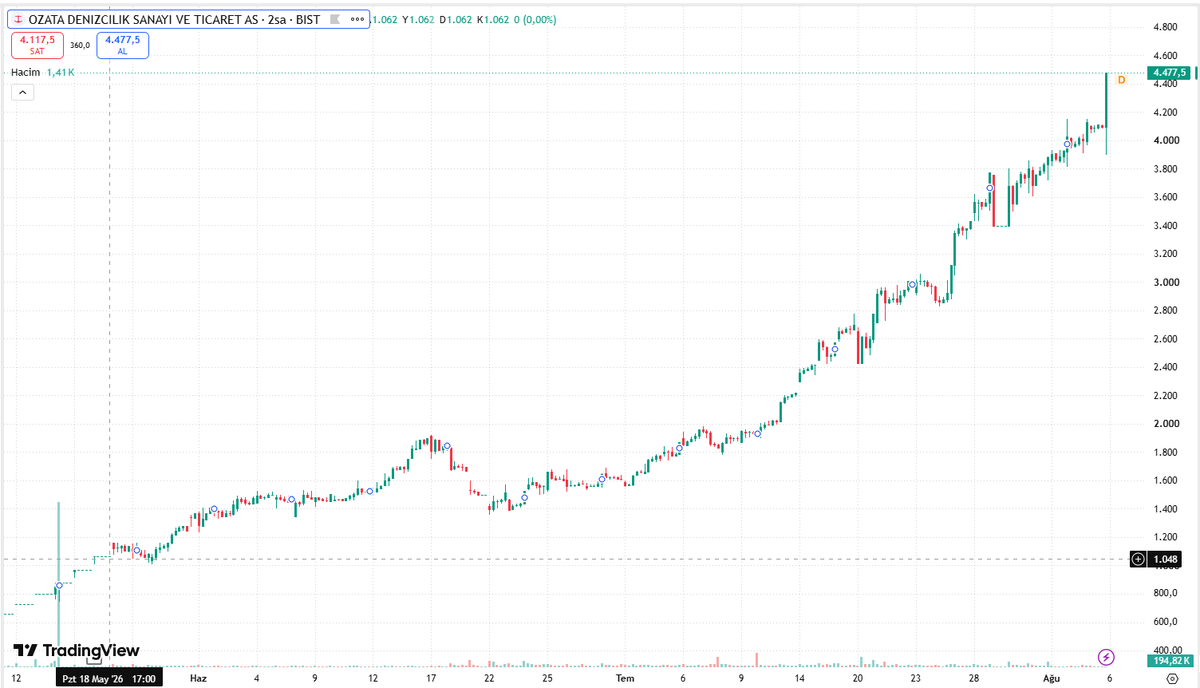Select the 194,82 K volume label

tap(1170, 661)
